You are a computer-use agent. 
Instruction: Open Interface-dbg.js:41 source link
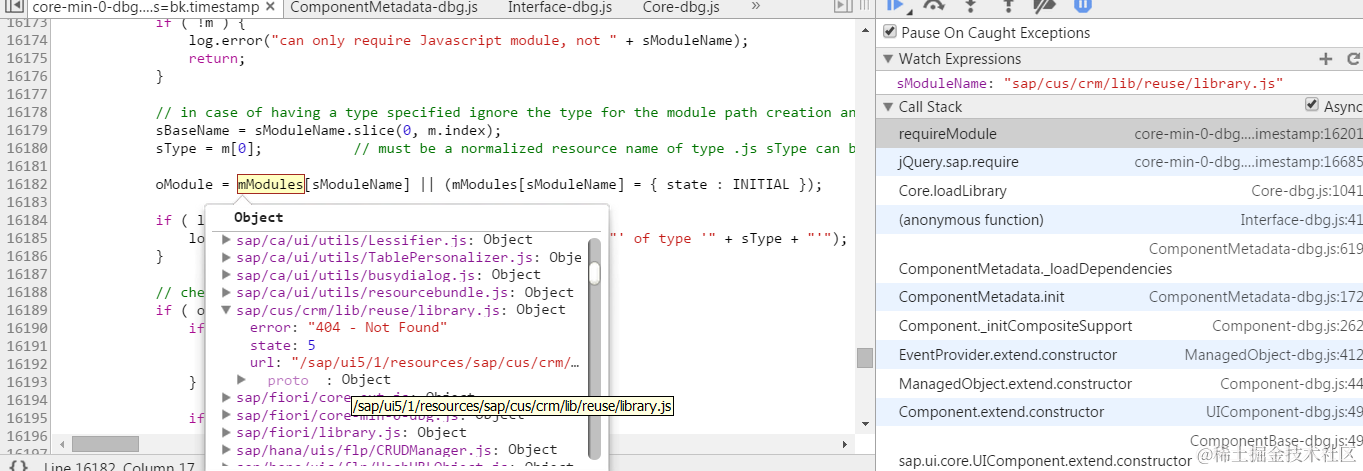pyautogui.click(x=1301, y=220)
